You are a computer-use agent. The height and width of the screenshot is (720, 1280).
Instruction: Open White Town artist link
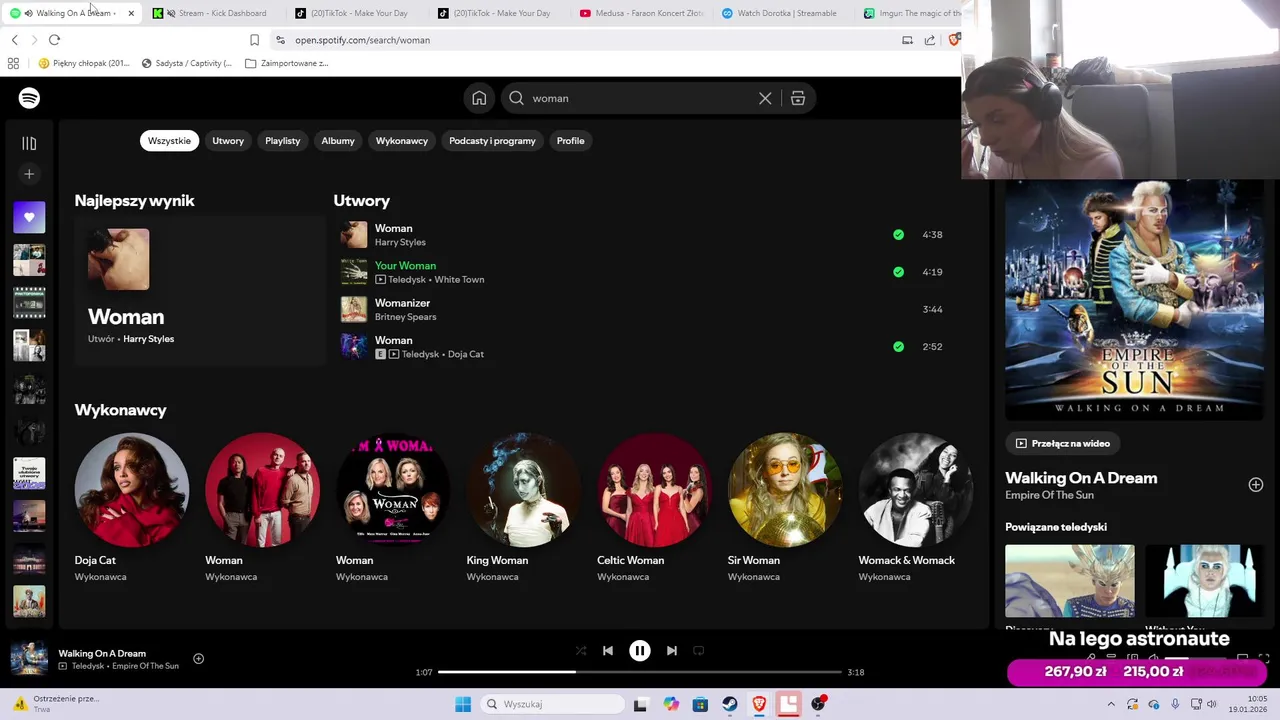coord(459,280)
